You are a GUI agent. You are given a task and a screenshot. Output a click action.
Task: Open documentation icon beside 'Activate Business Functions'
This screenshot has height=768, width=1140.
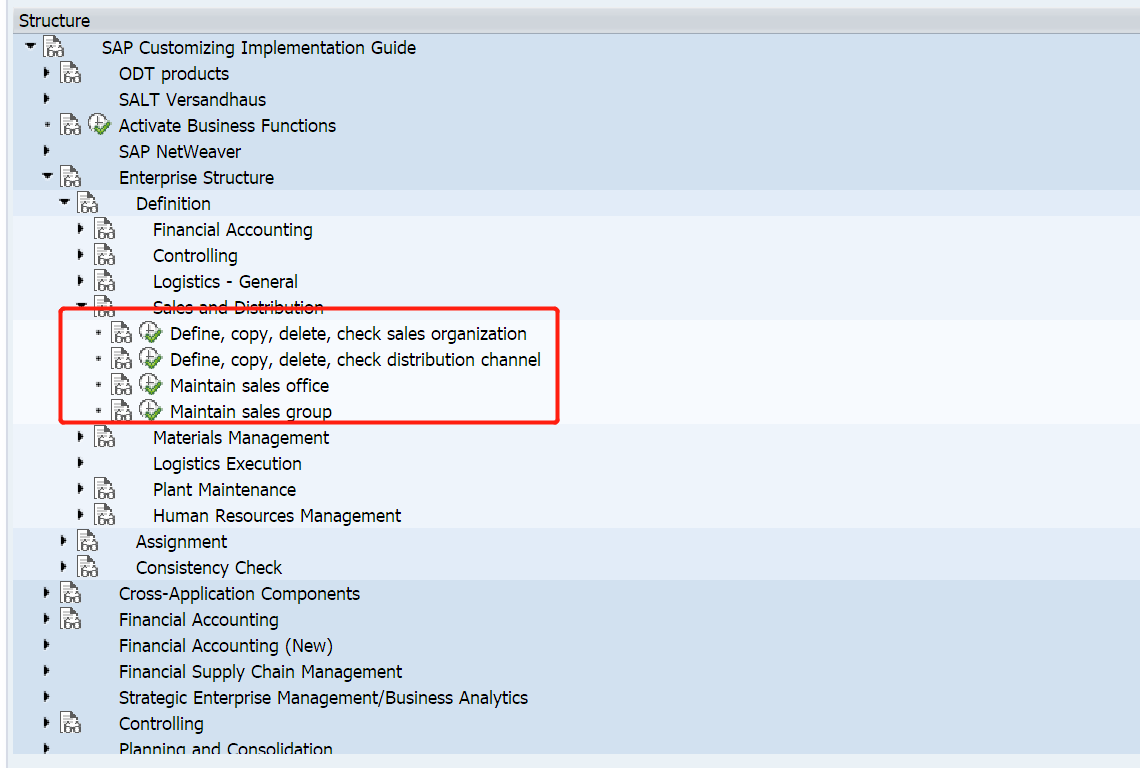point(99,124)
